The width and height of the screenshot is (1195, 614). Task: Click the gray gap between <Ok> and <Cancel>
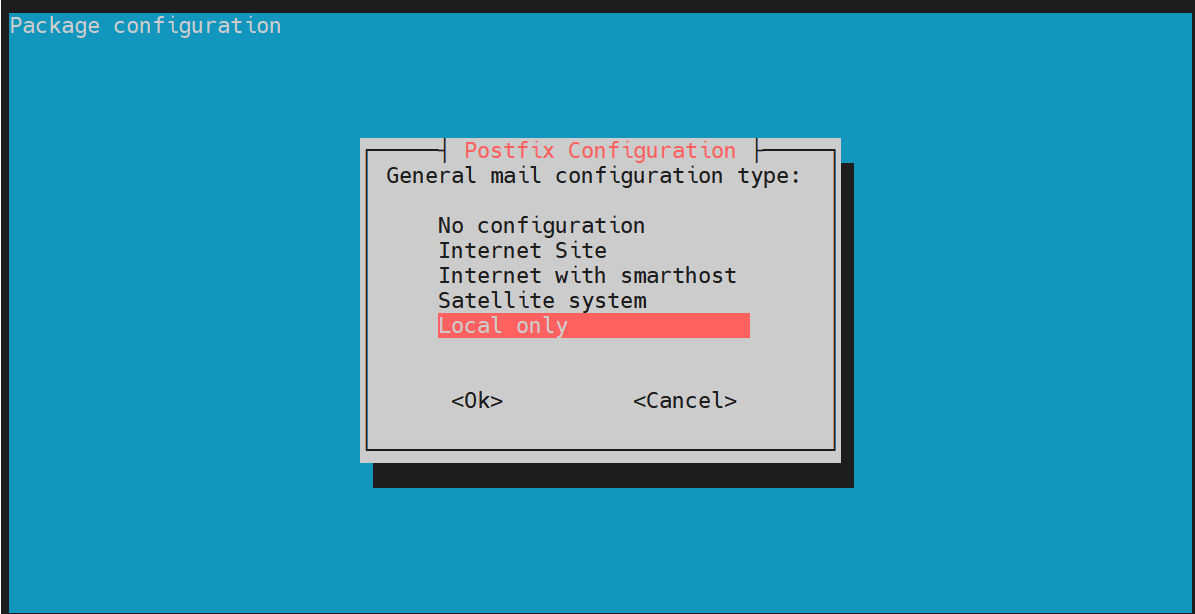(x=568, y=401)
